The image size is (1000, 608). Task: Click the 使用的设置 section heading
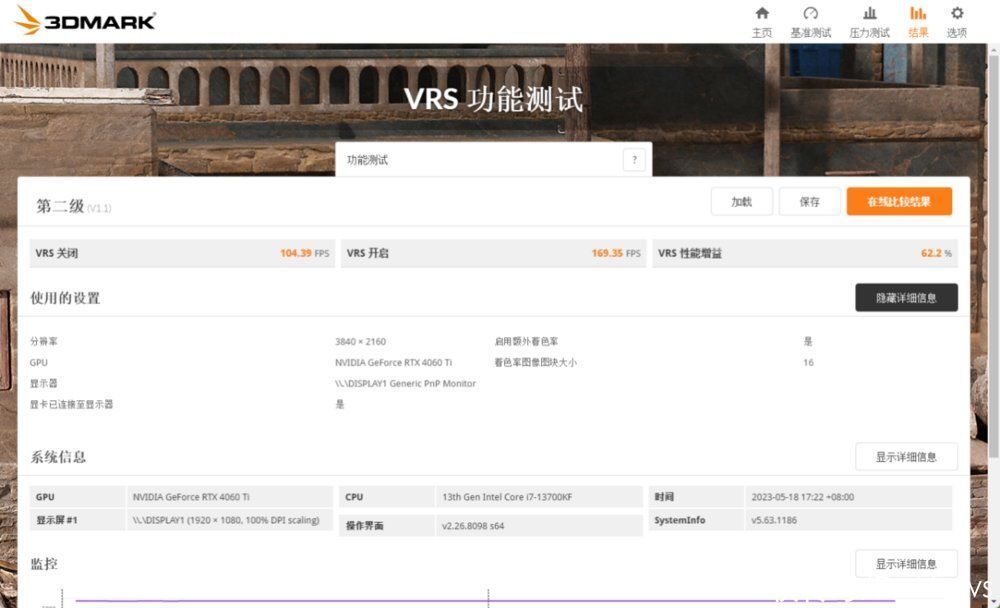click(x=65, y=298)
